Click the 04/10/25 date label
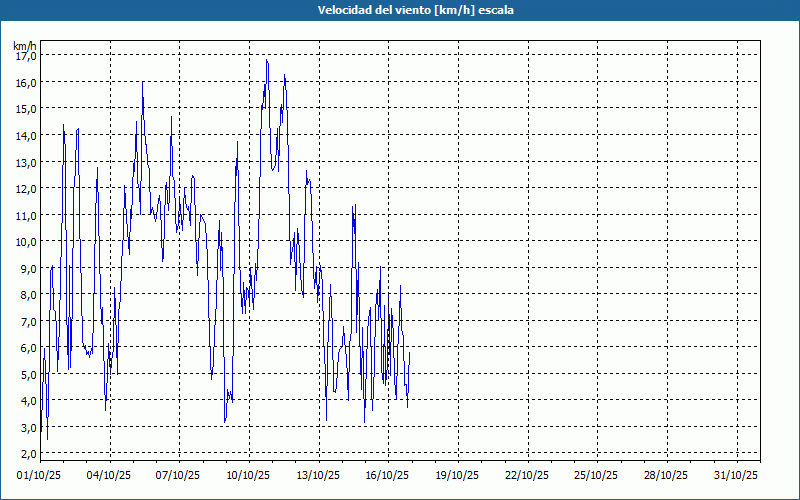The image size is (800, 500). (109, 475)
